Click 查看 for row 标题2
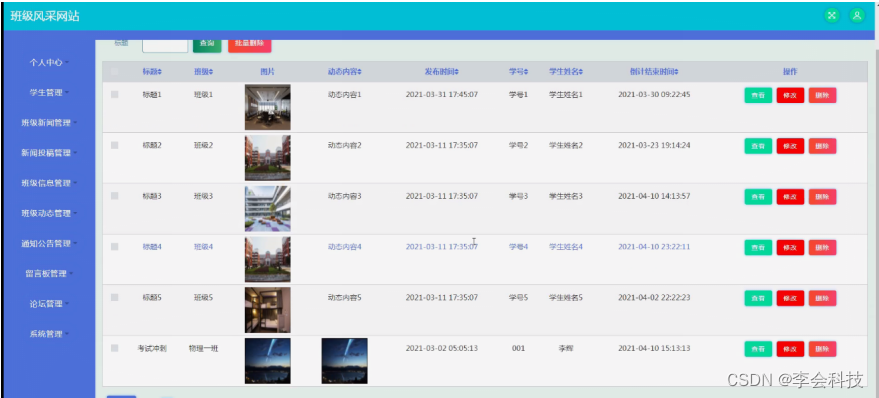This screenshot has height=398, width=879. [758, 146]
